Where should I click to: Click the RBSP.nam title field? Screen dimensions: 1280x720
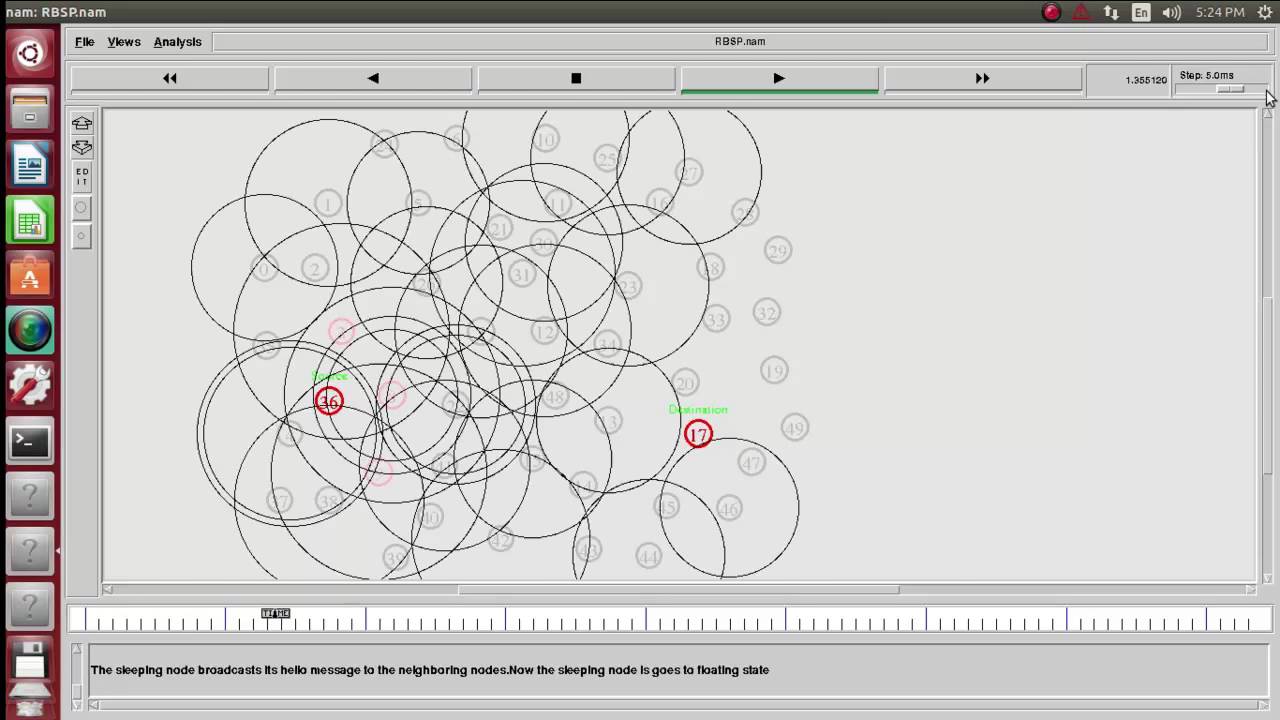740,42
